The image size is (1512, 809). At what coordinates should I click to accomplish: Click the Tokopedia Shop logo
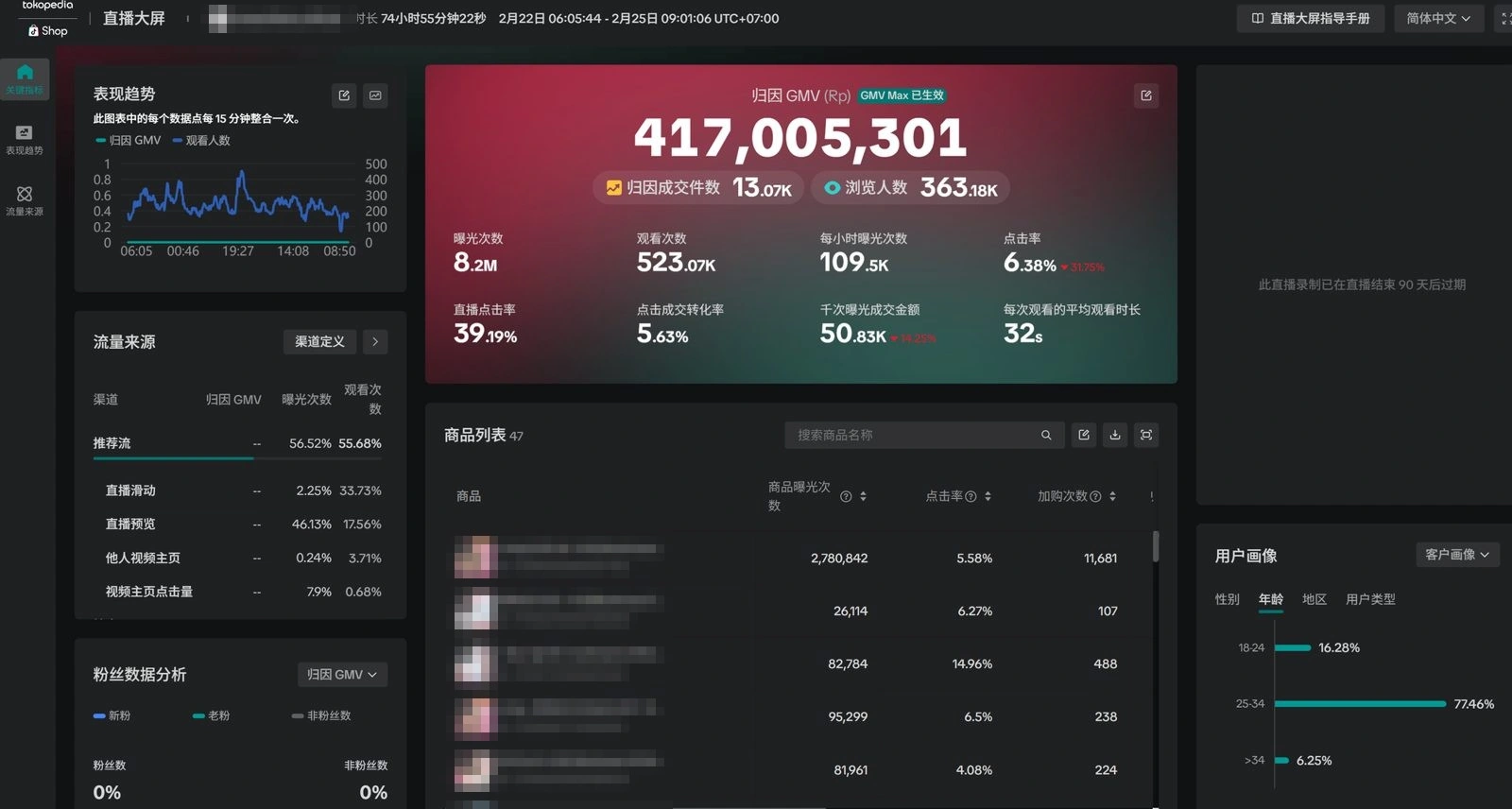point(47,18)
